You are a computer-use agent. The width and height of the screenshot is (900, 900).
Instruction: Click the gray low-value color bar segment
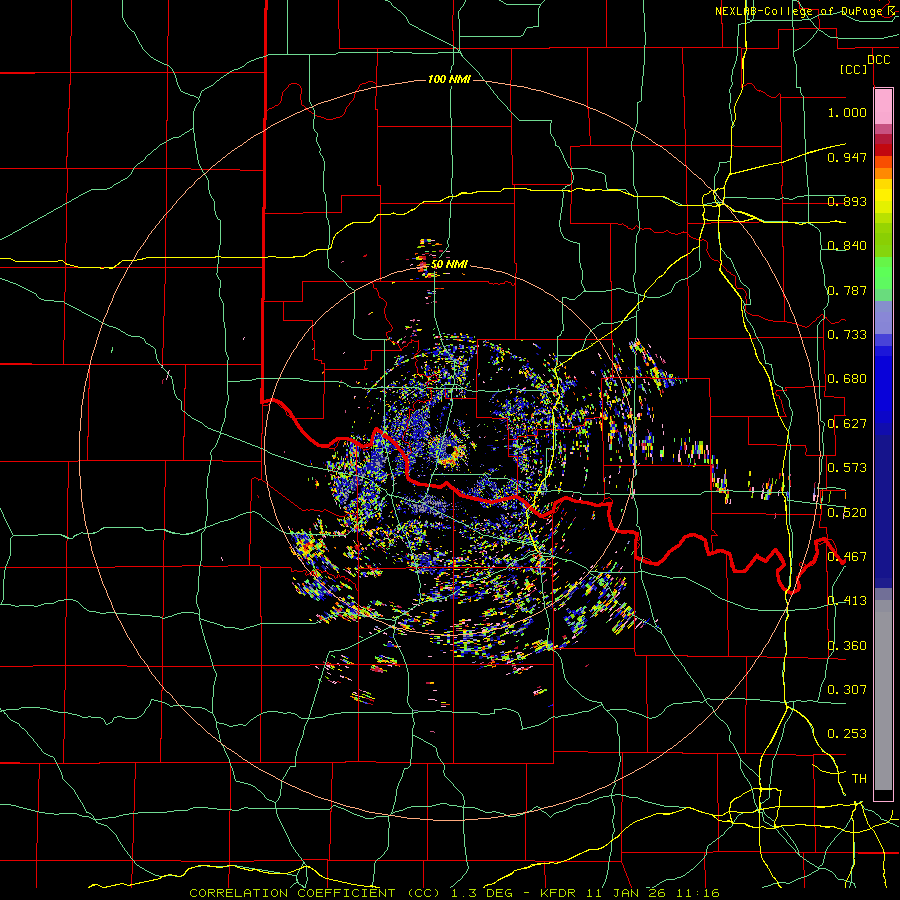[883, 695]
